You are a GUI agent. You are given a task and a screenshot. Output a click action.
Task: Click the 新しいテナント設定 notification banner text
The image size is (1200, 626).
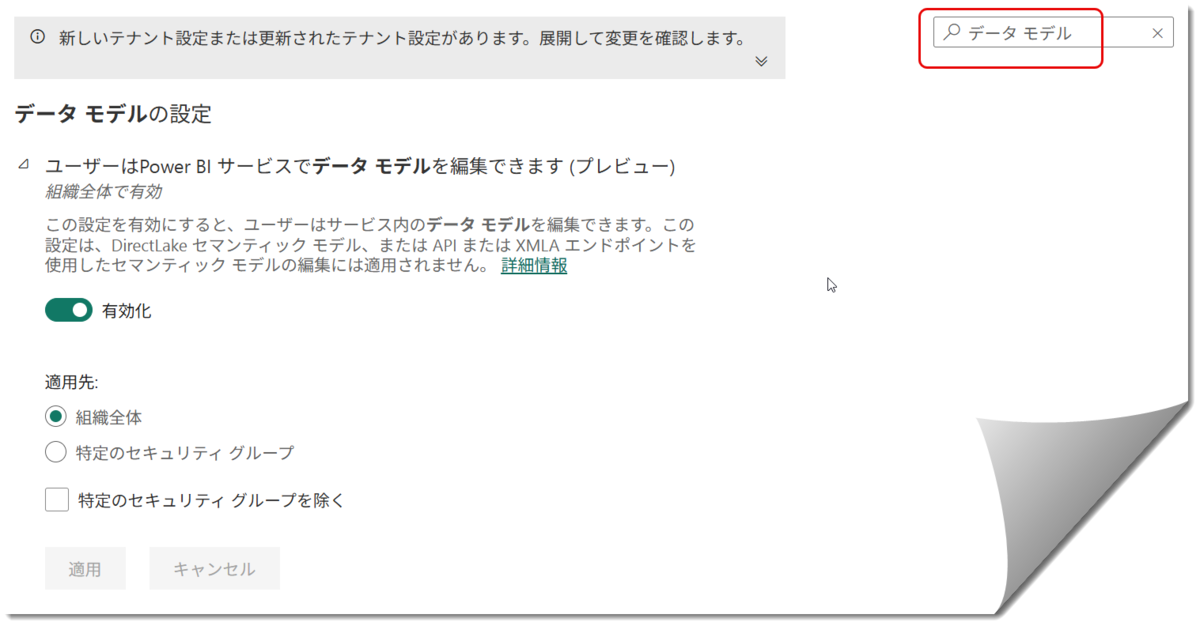[x=403, y=38]
